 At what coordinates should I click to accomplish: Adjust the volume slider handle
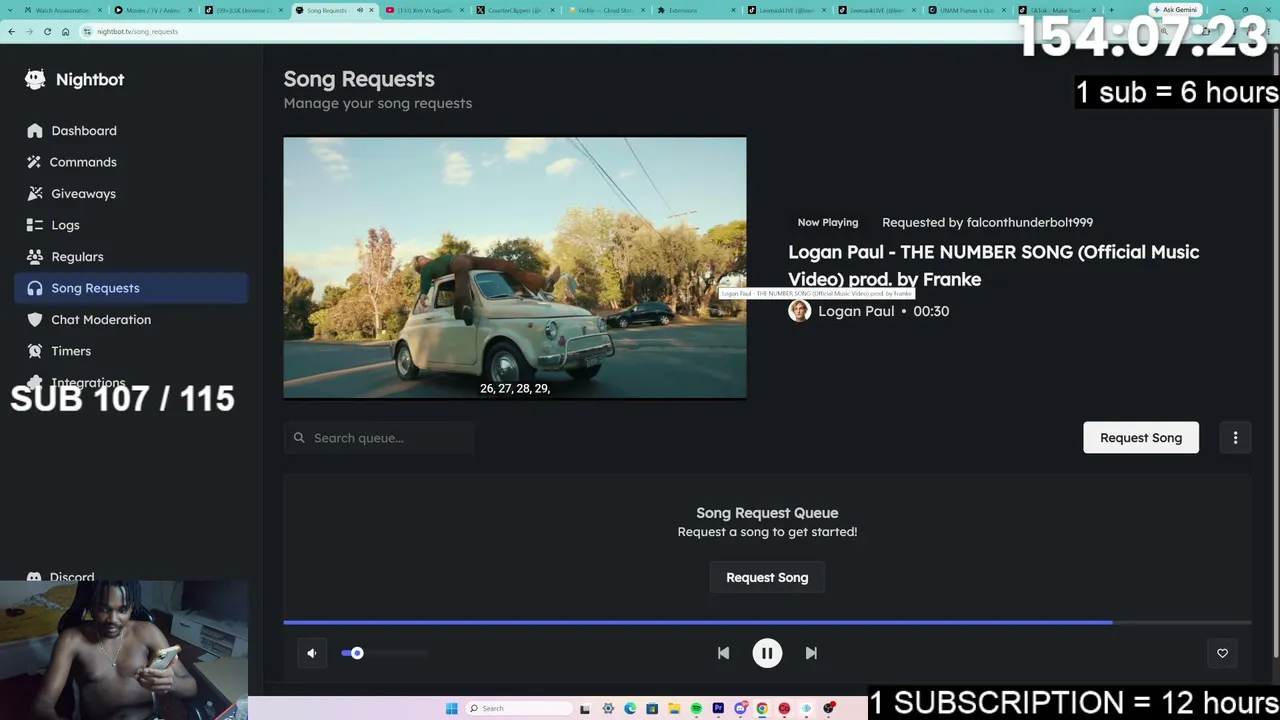point(357,653)
